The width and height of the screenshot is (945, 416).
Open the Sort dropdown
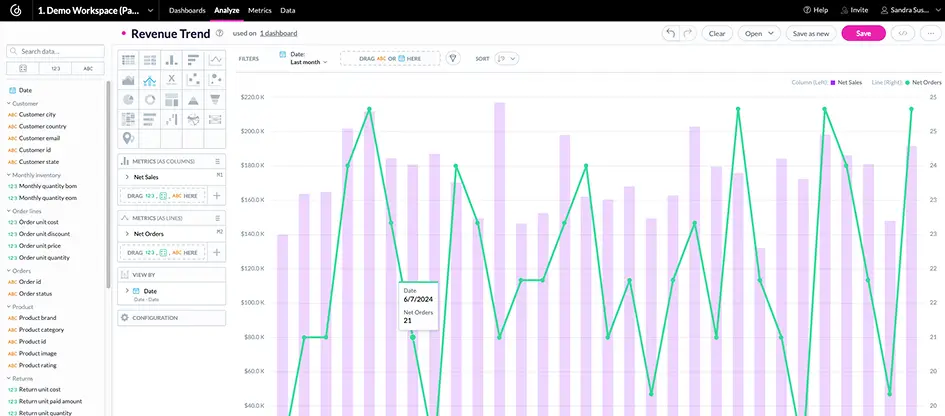tap(506, 58)
